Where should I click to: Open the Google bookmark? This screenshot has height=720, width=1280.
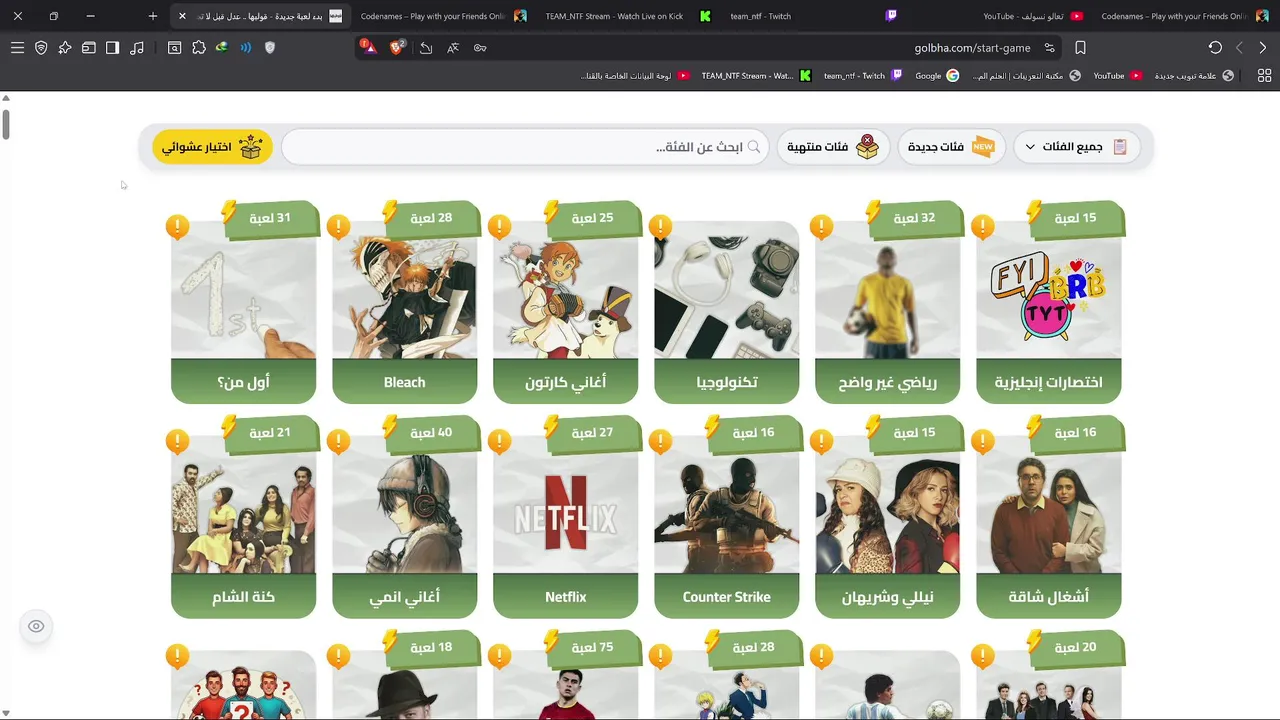(937, 76)
